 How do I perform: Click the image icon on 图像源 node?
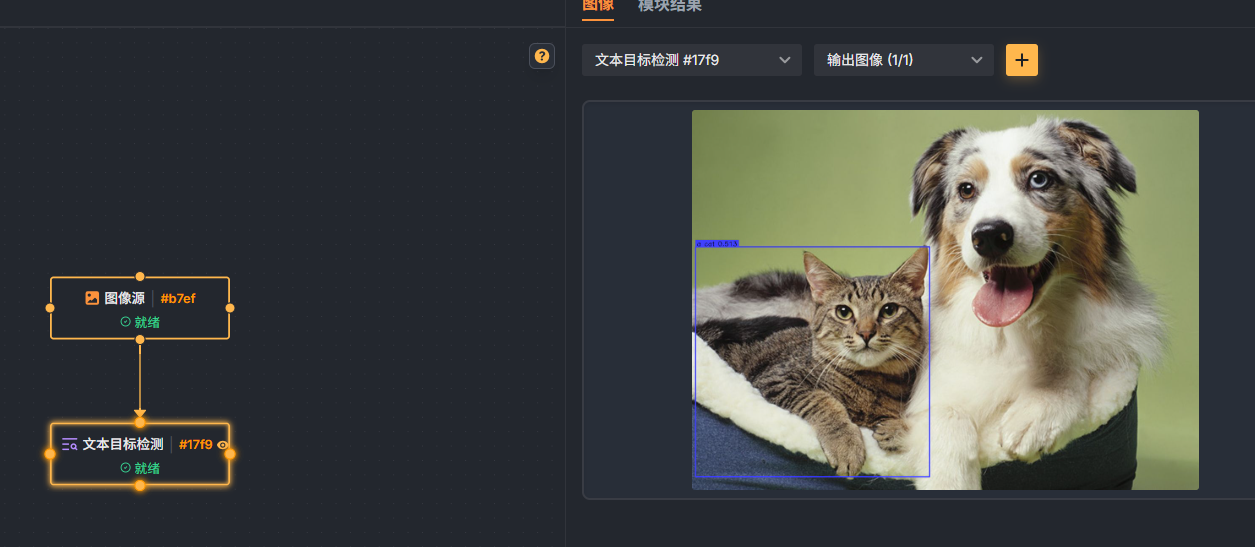92,298
